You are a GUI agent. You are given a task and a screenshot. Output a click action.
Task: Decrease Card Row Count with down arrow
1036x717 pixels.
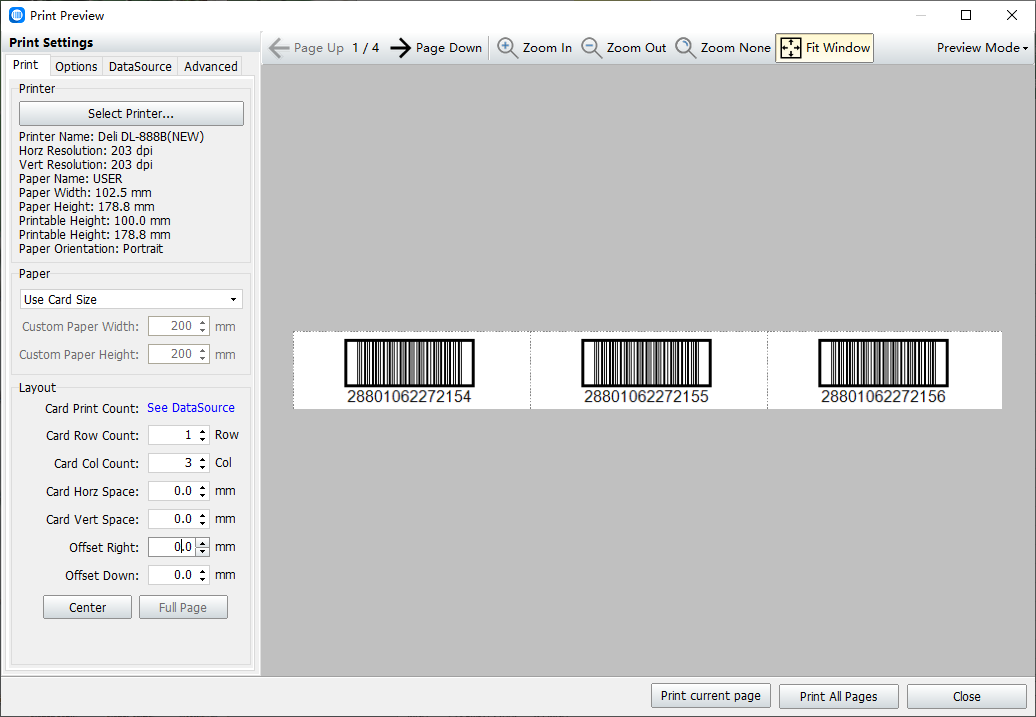(x=203, y=440)
